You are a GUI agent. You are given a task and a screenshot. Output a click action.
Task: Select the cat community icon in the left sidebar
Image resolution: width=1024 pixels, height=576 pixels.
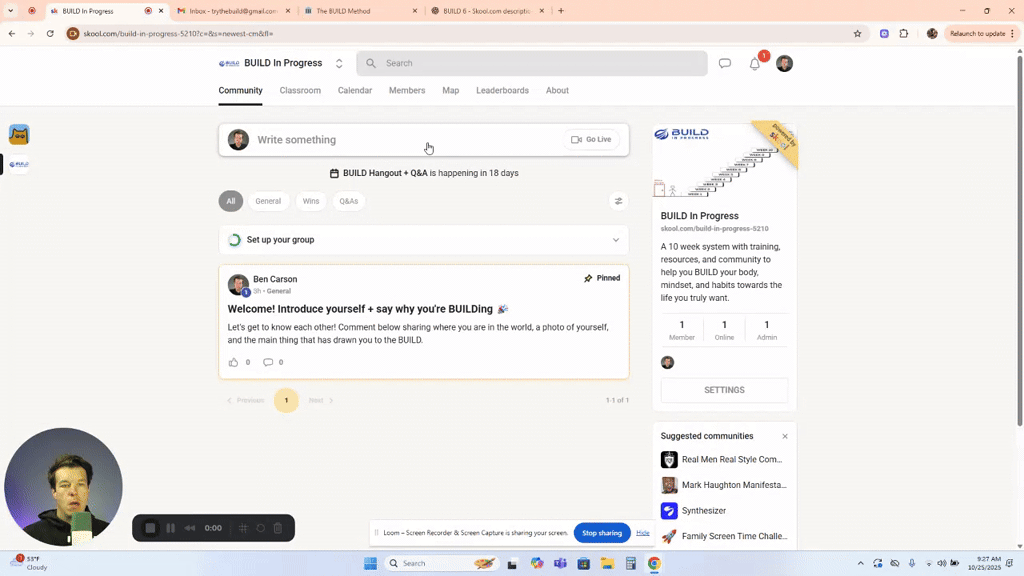click(18, 133)
